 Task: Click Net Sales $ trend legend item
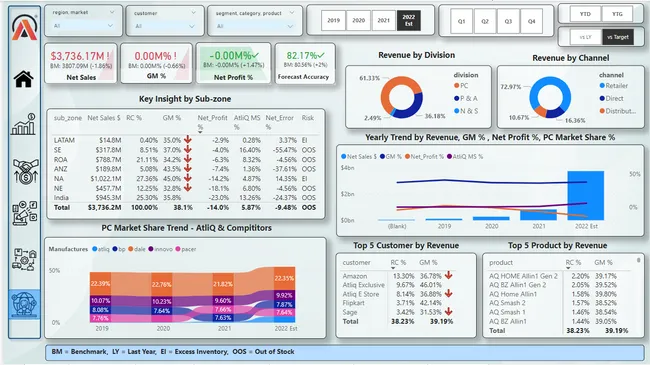pyautogui.click(x=359, y=156)
